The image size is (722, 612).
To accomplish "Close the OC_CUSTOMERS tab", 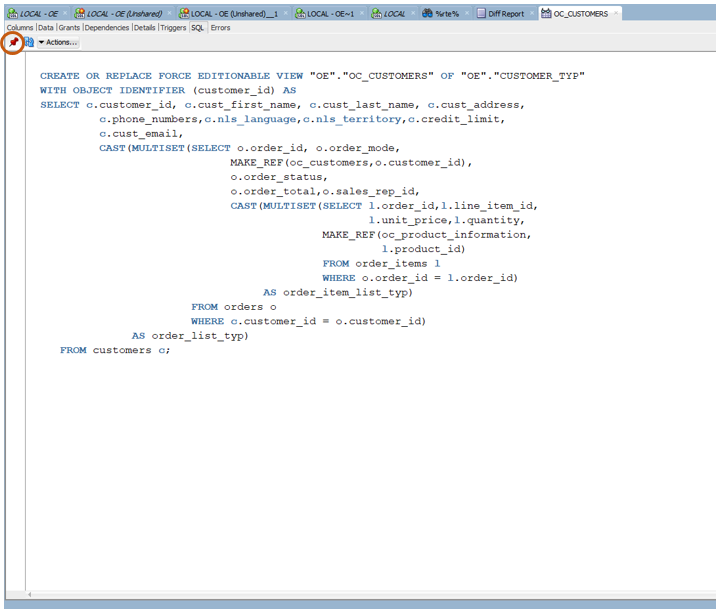I will (616, 13).
